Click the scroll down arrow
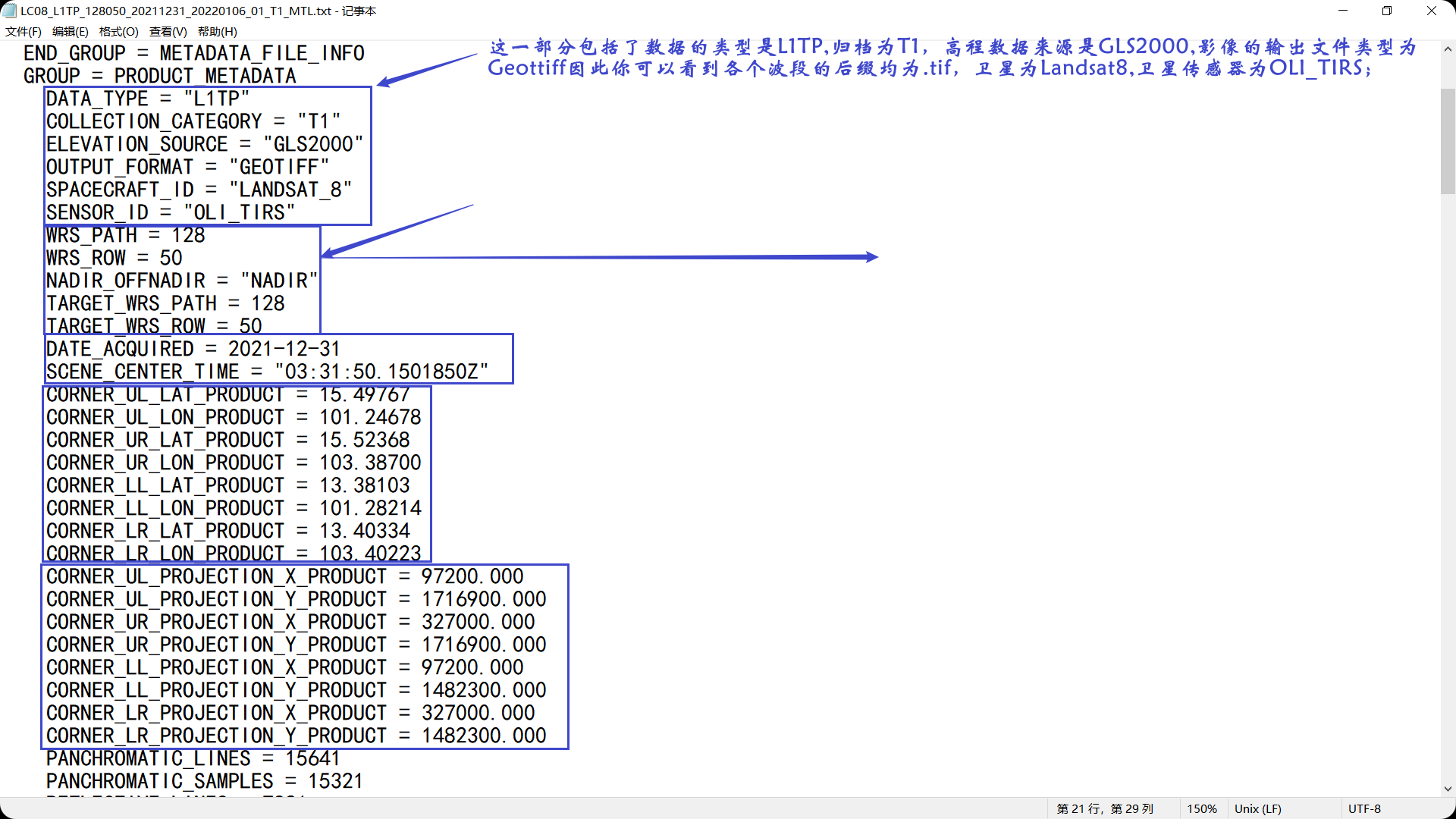The height and width of the screenshot is (819, 1456). (1448, 789)
